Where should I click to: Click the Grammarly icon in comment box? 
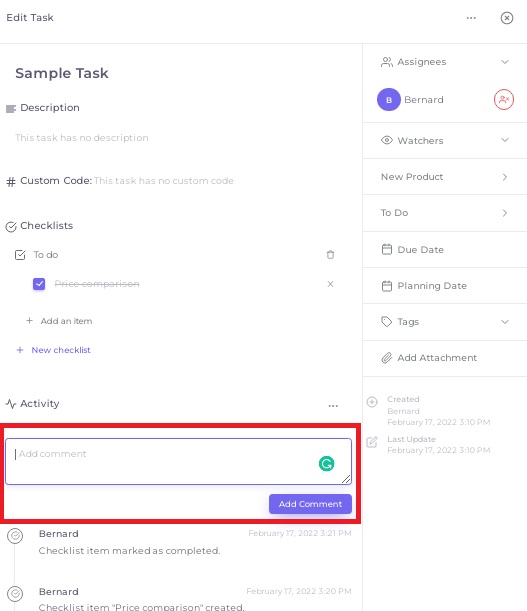pyautogui.click(x=326, y=464)
